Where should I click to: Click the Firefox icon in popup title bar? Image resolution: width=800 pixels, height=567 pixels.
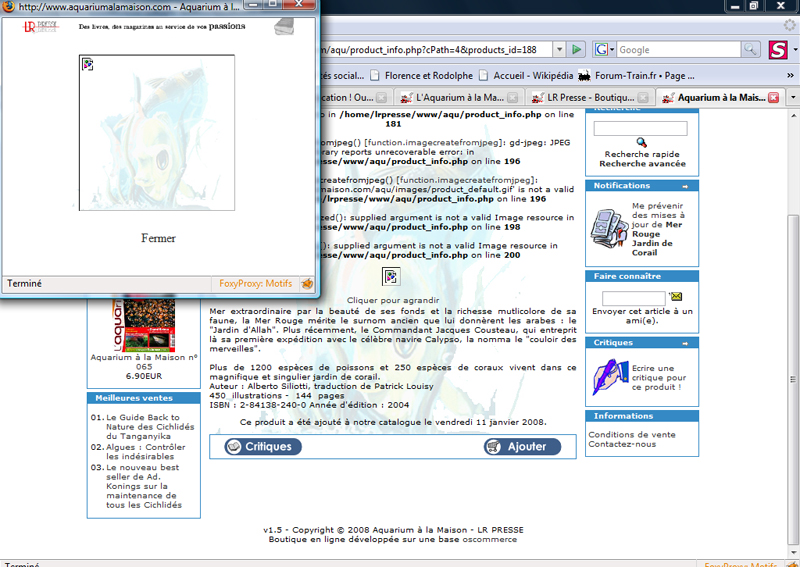9,7
